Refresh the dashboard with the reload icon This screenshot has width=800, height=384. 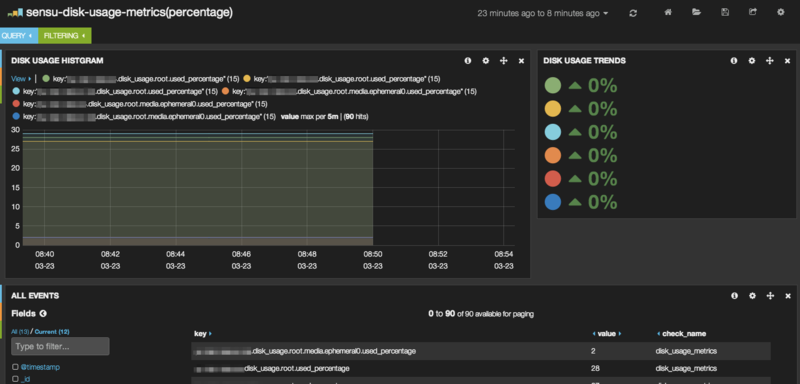[x=633, y=13]
